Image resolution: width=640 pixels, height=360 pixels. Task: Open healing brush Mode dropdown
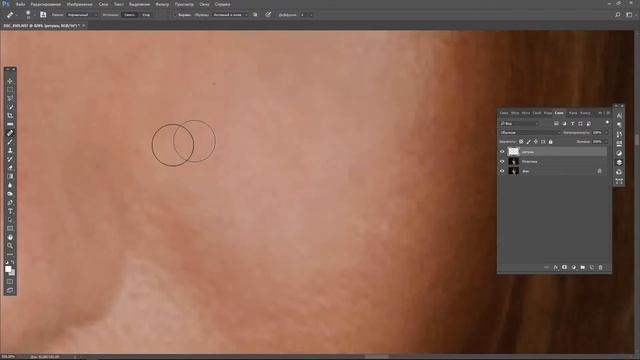(x=82, y=15)
